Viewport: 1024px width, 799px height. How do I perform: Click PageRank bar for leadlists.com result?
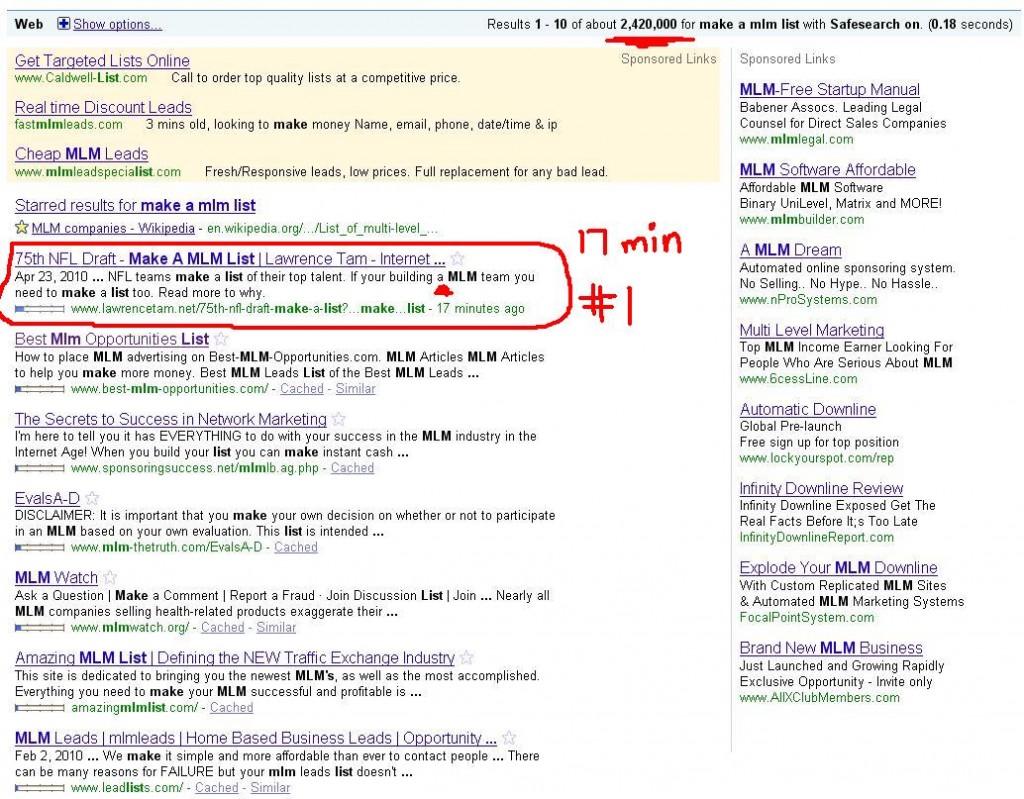(x=39, y=789)
